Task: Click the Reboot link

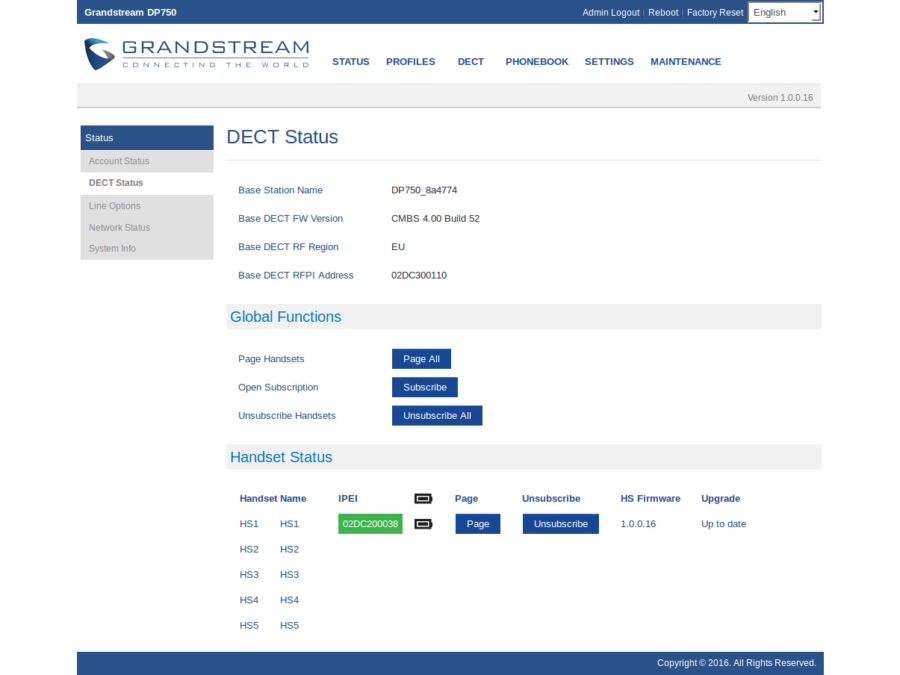Action: point(663,13)
